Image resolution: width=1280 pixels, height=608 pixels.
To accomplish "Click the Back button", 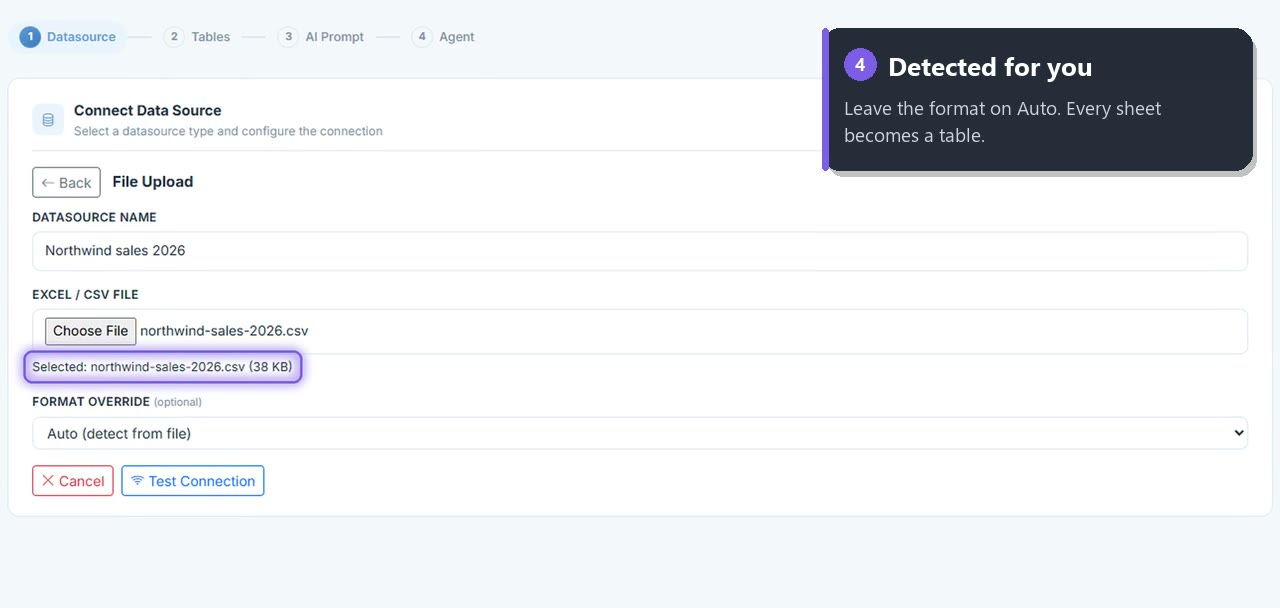I will coord(66,182).
